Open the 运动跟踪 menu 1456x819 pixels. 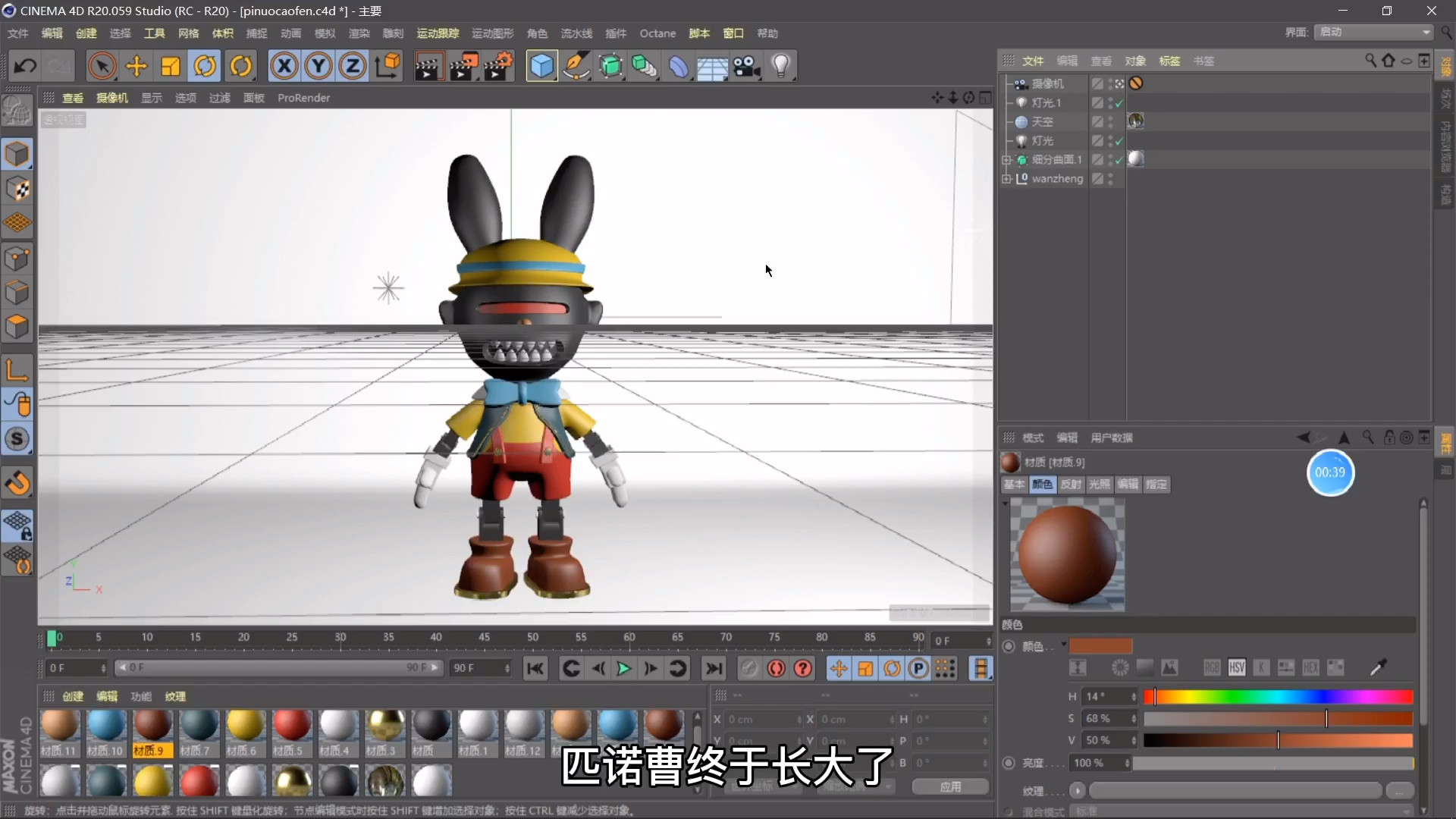click(x=438, y=33)
